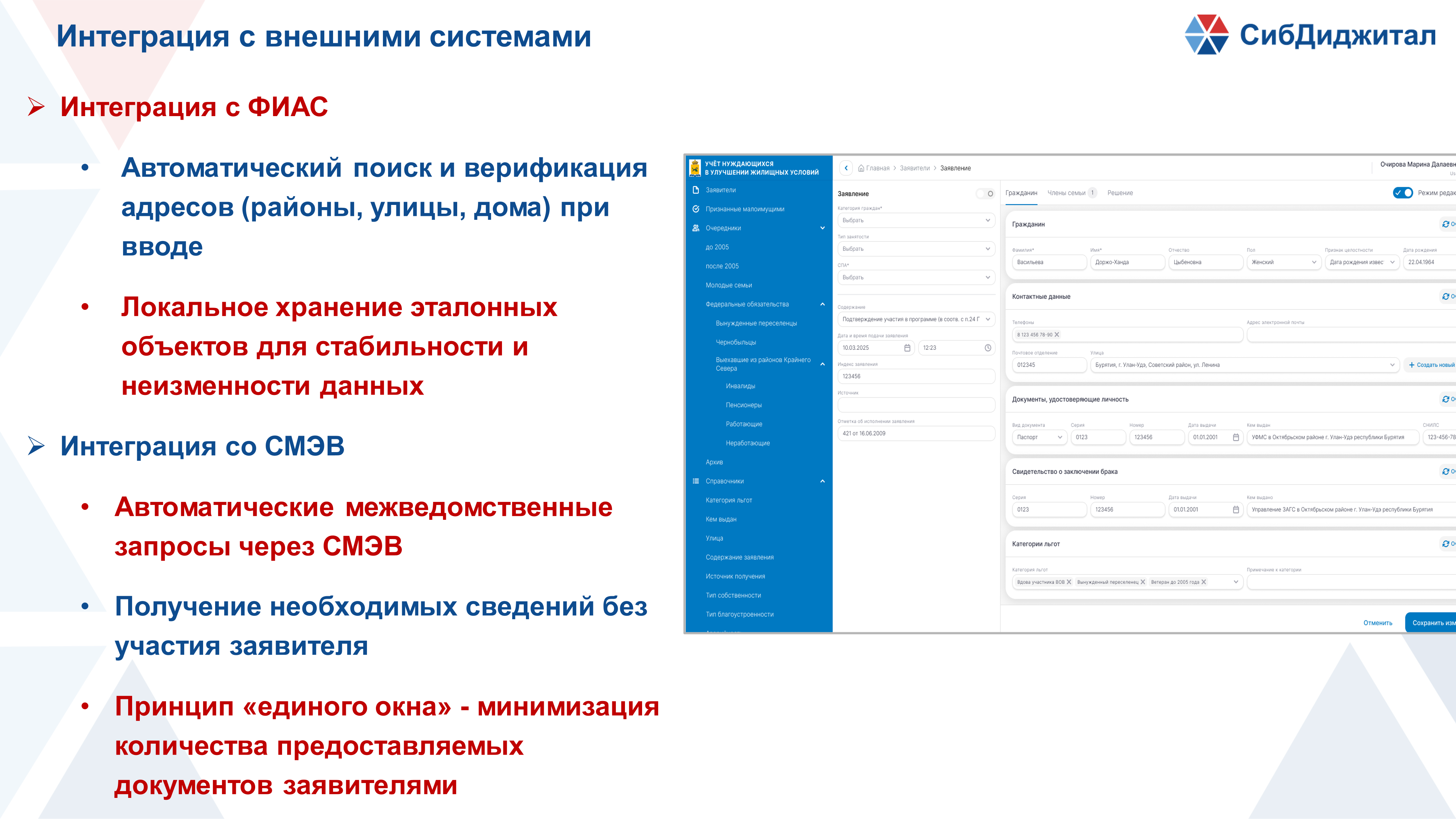The width and height of the screenshot is (1456, 819).
Task: Switch to the Решение tab
Action: (x=1120, y=193)
